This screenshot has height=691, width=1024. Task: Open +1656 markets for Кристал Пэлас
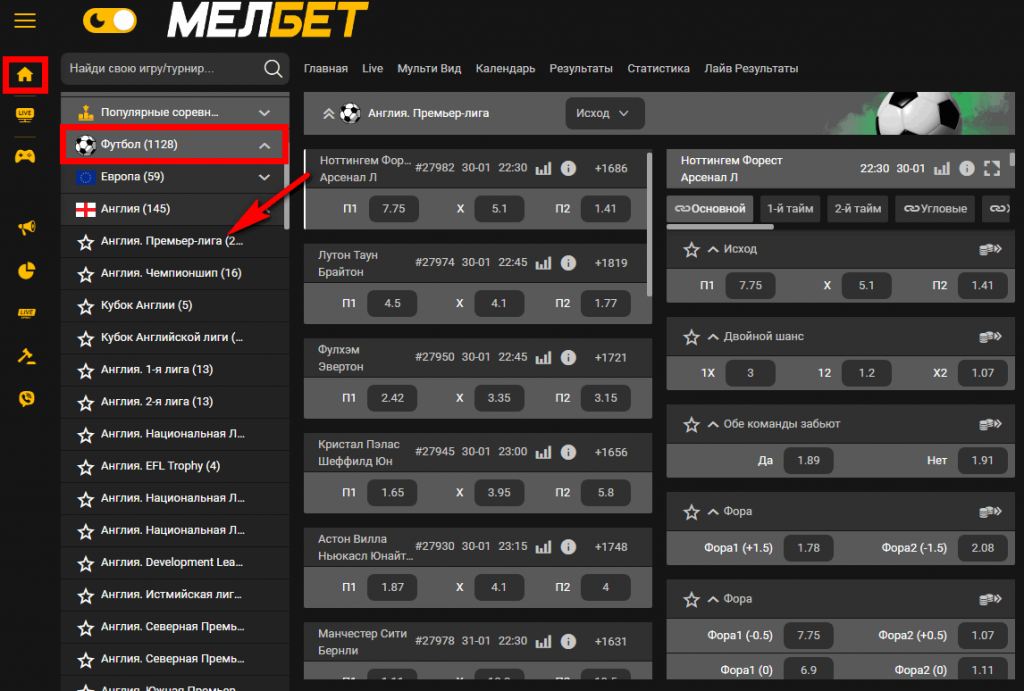[x=611, y=453]
